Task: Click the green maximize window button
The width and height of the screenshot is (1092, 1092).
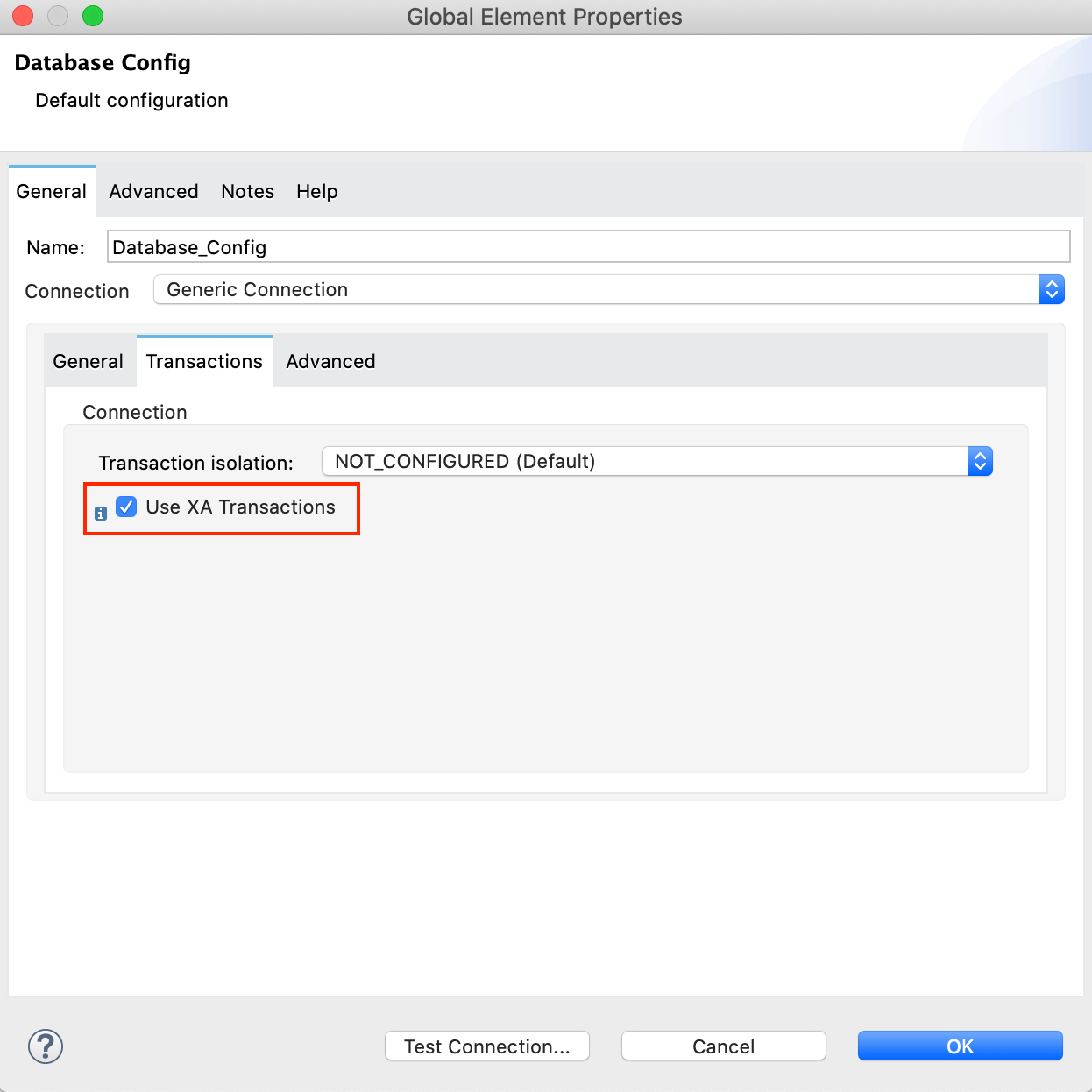Action: coord(93,16)
